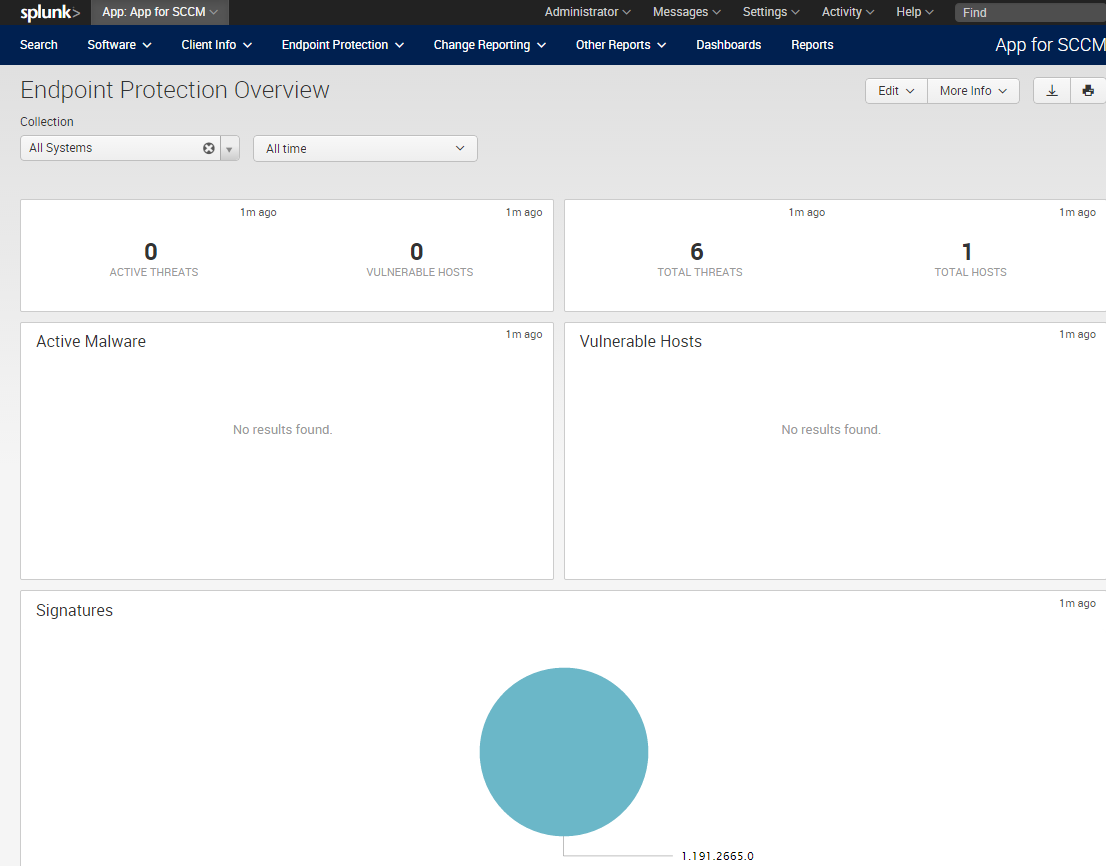The height and width of the screenshot is (866, 1106).
Task: Open the Messages menu
Action: [686, 13]
